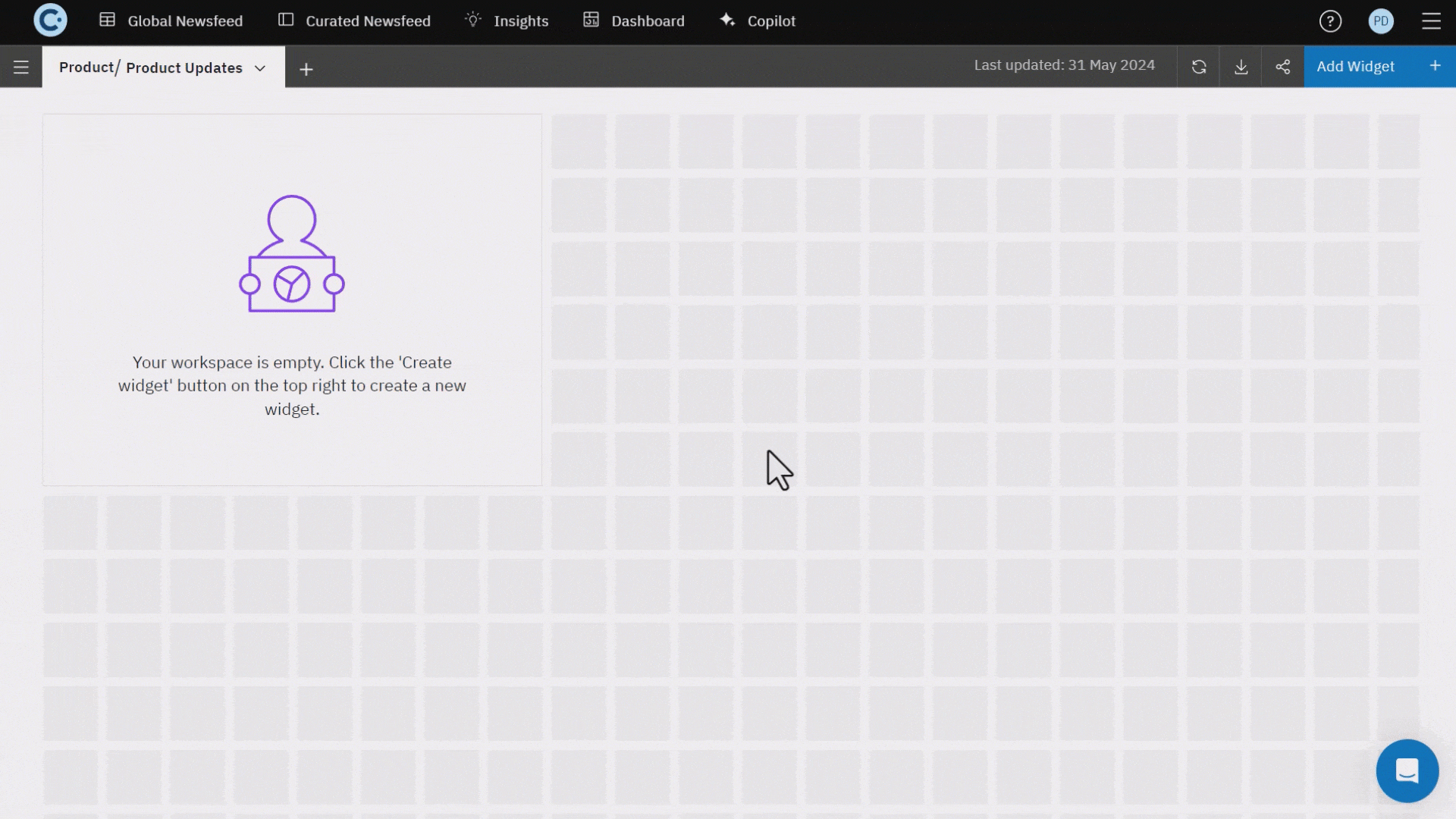The height and width of the screenshot is (819, 1456).
Task: Click the Contify logo icon
Action: coord(50,20)
